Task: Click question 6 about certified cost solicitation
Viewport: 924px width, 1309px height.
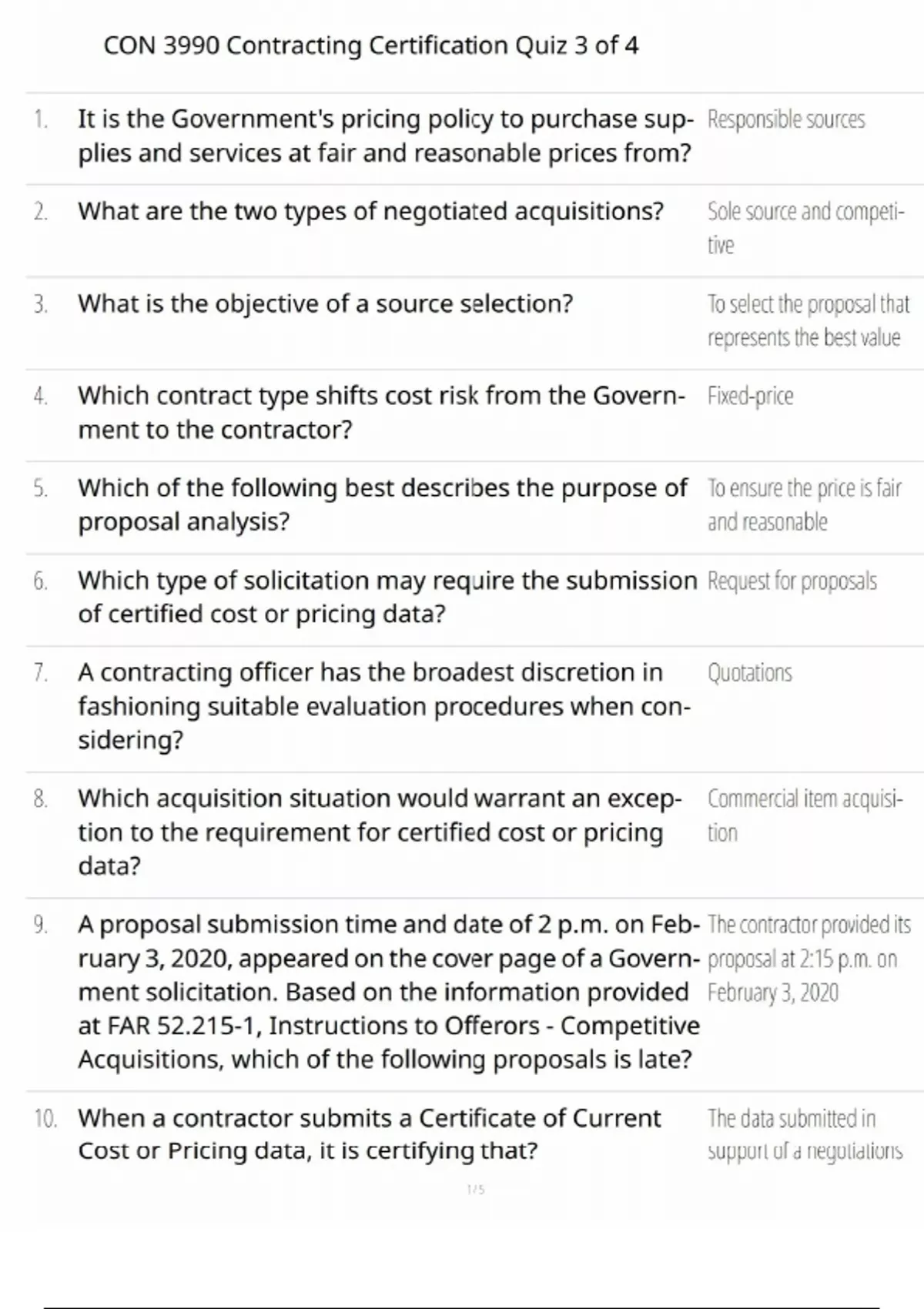Action: (387, 597)
